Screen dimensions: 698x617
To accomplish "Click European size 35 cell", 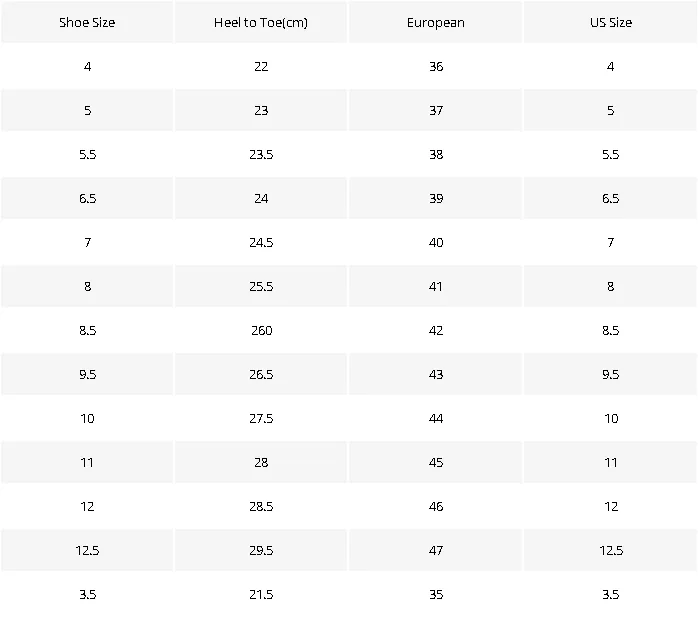I will 436,594.
